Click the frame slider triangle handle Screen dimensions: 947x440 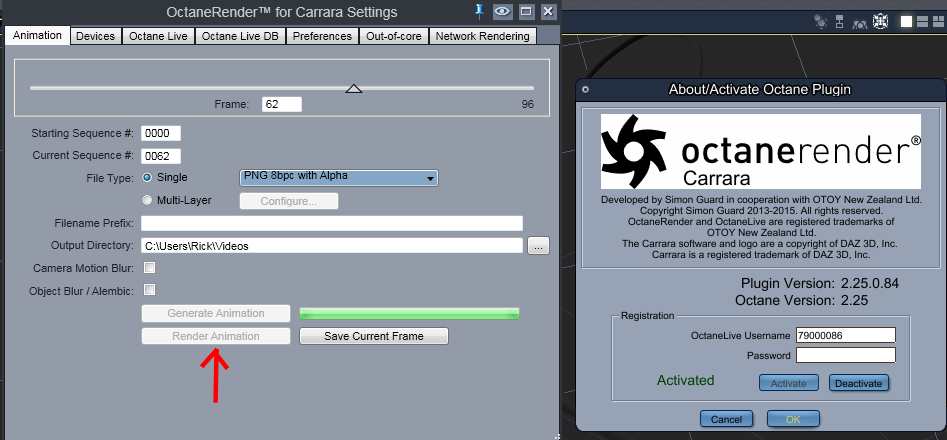click(354, 89)
